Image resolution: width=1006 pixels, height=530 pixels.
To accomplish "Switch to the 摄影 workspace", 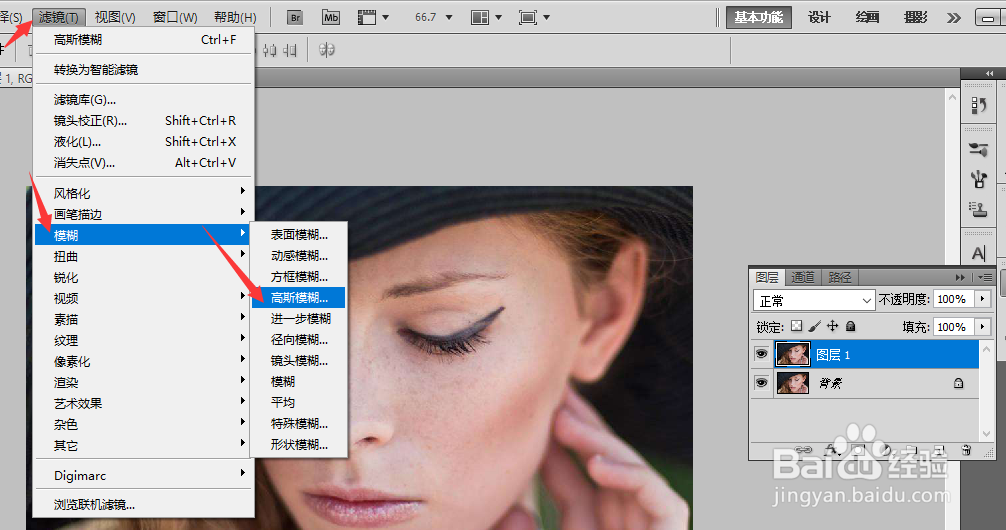I will pyautogui.click(x=916, y=17).
